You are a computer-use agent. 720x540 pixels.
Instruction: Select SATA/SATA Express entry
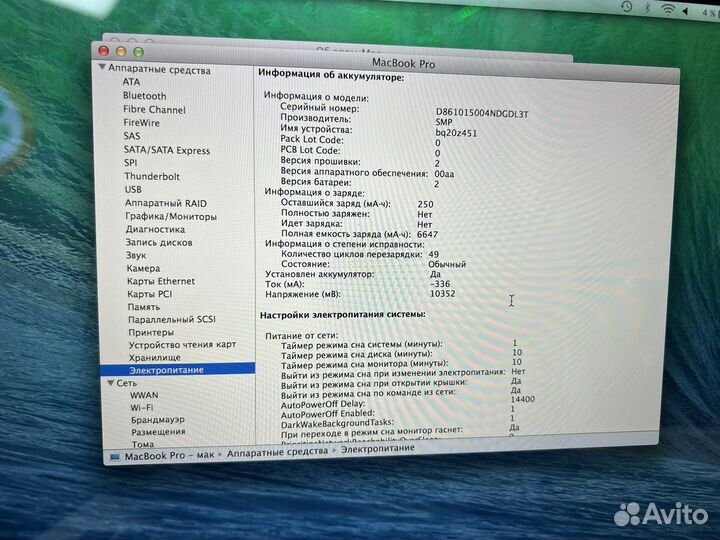tap(167, 150)
